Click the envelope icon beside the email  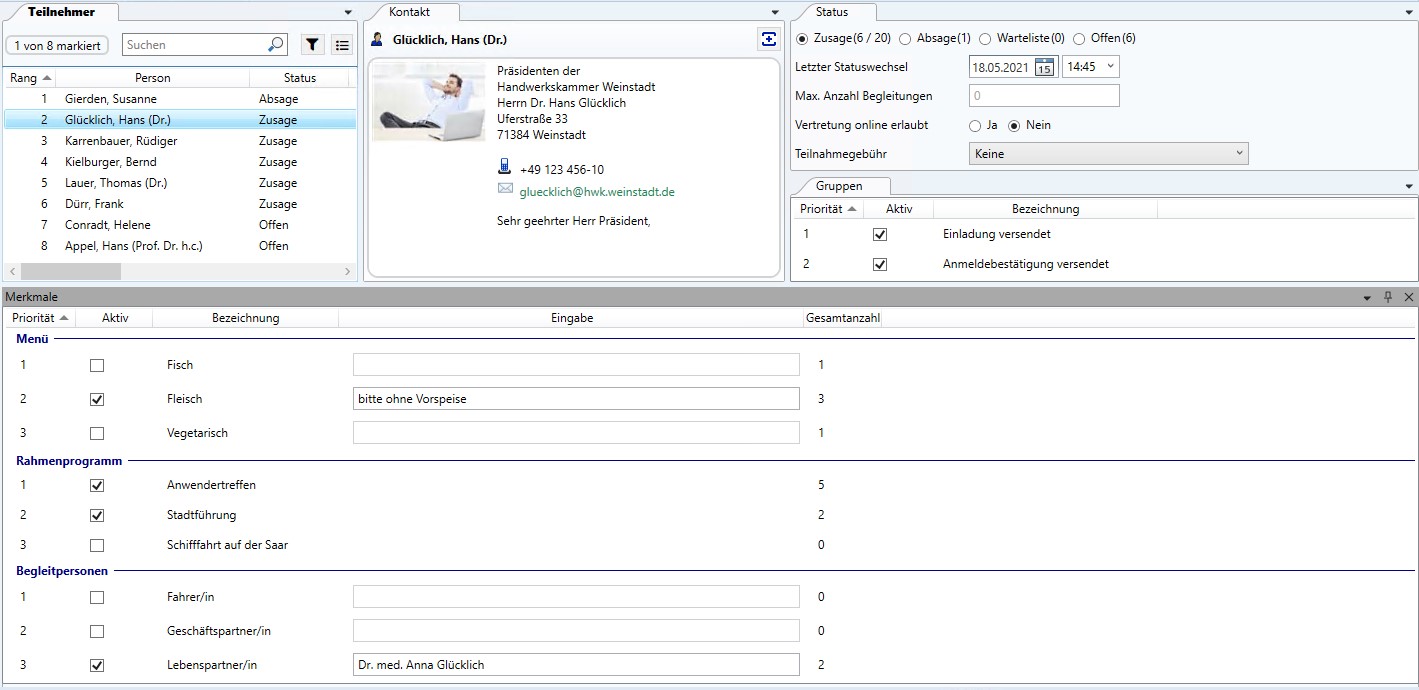point(504,190)
